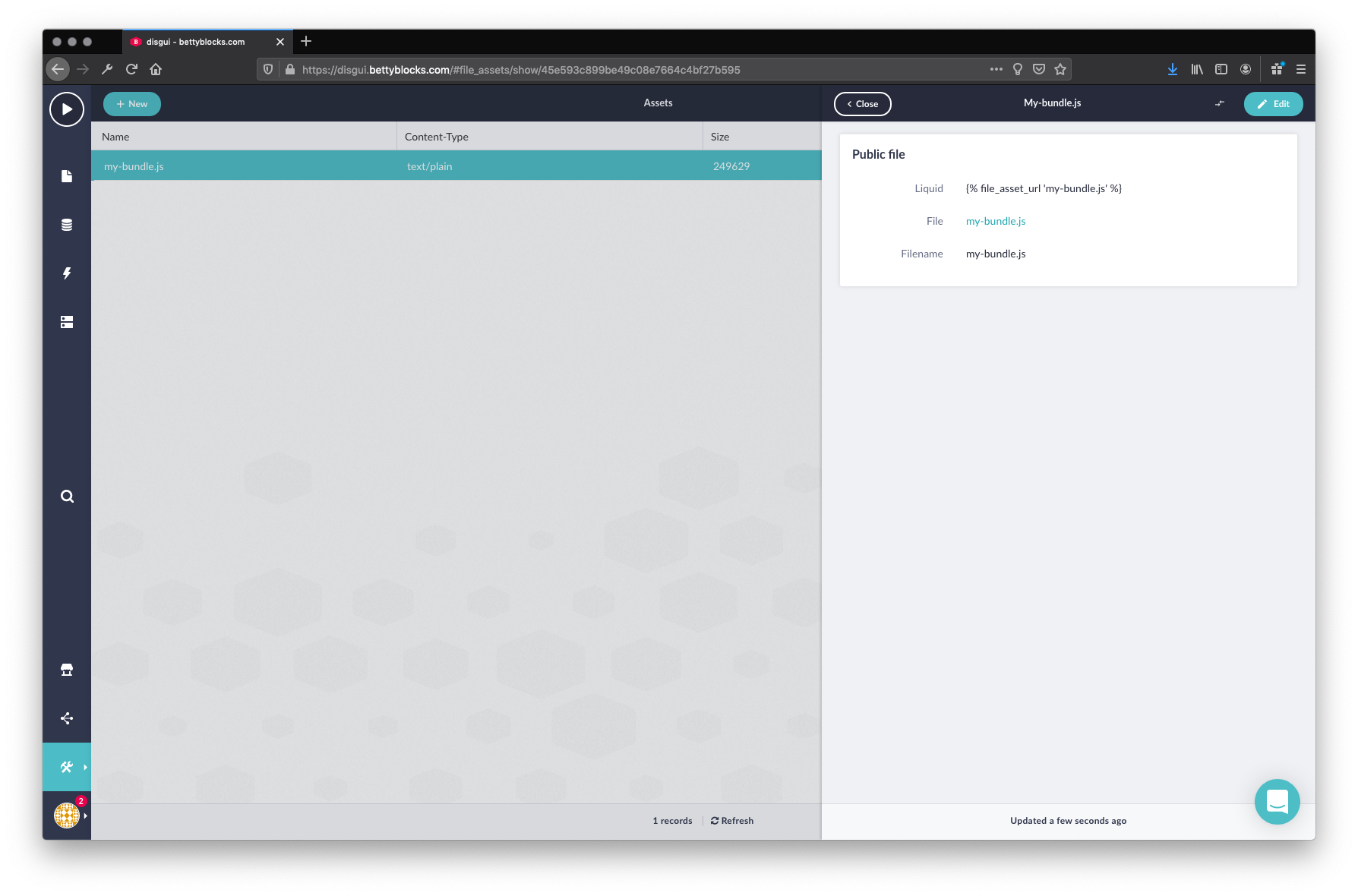Close the My-bundle.js detail panel

[x=862, y=104]
